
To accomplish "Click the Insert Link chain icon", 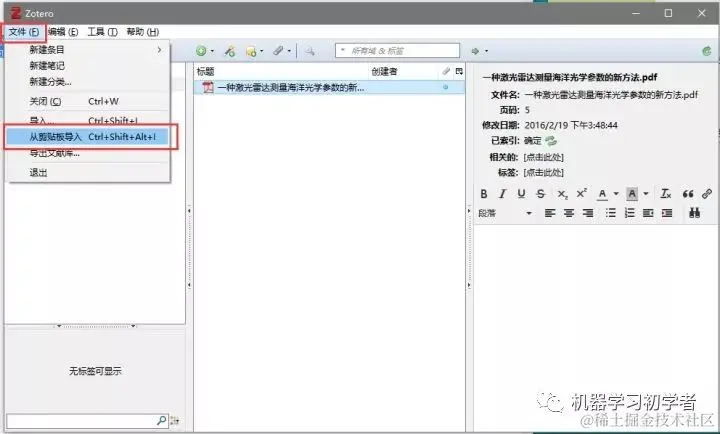I will point(707,194).
